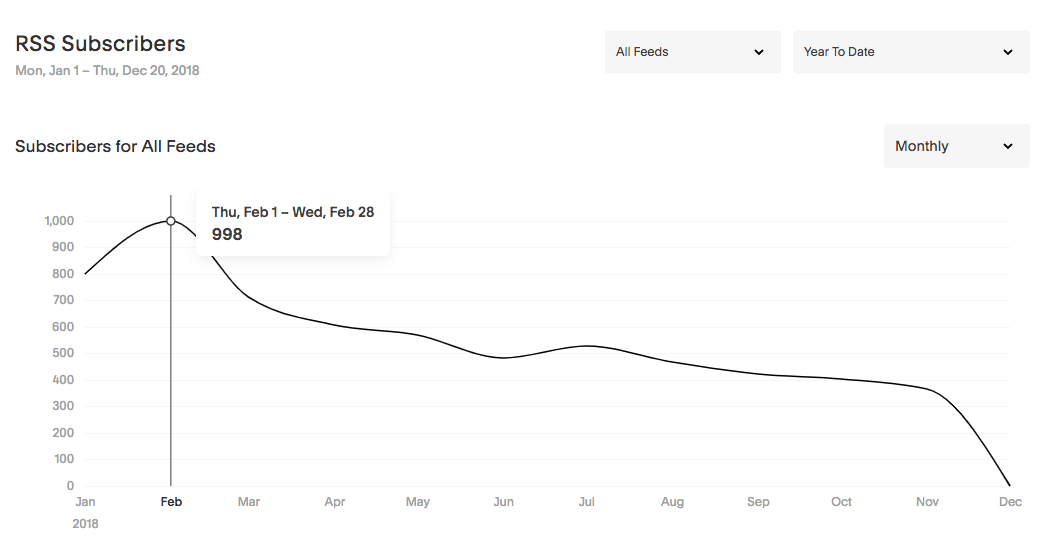The height and width of the screenshot is (555, 1044).
Task: Click the RSS Subscribers heading
Action: (x=100, y=44)
